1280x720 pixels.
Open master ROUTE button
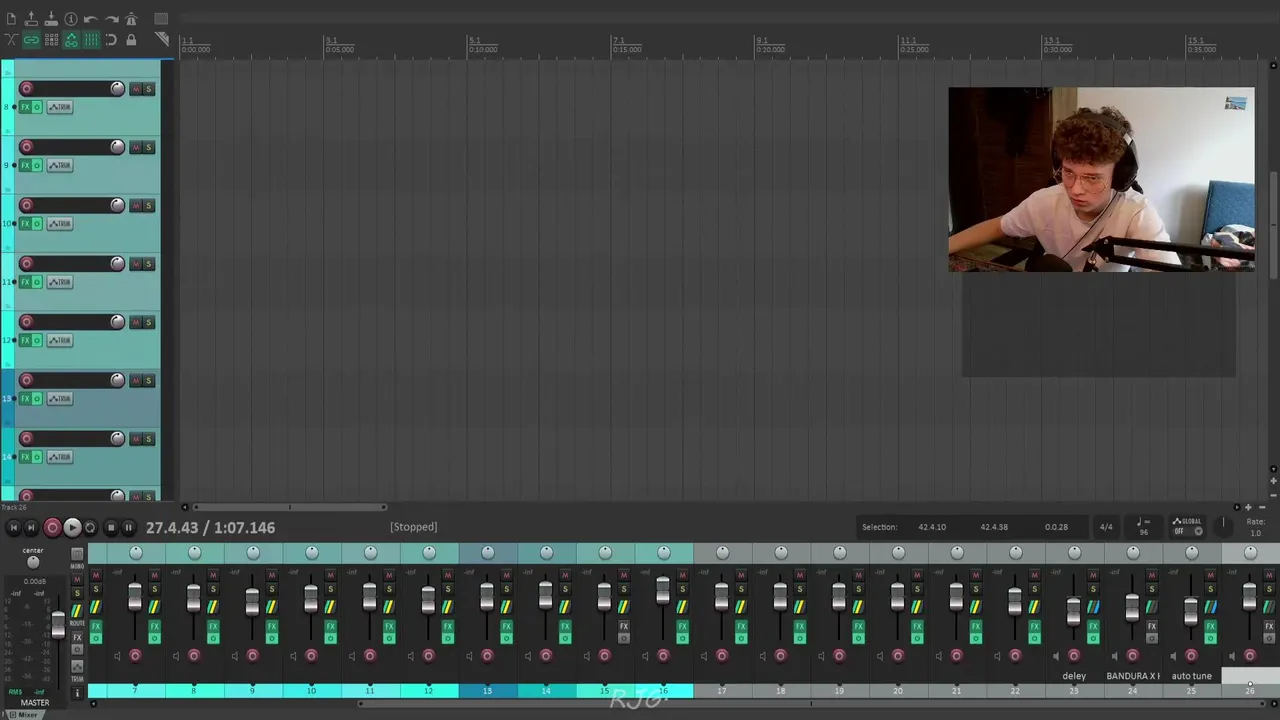tap(77, 611)
